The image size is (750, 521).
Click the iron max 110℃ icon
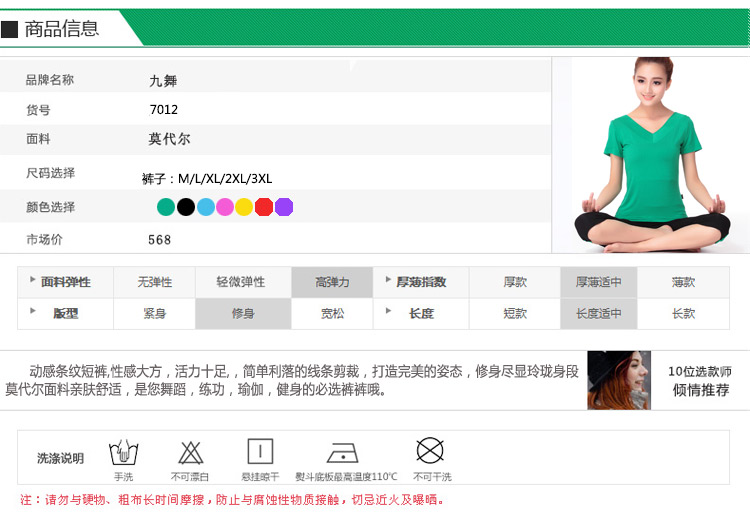(x=344, y=453)
